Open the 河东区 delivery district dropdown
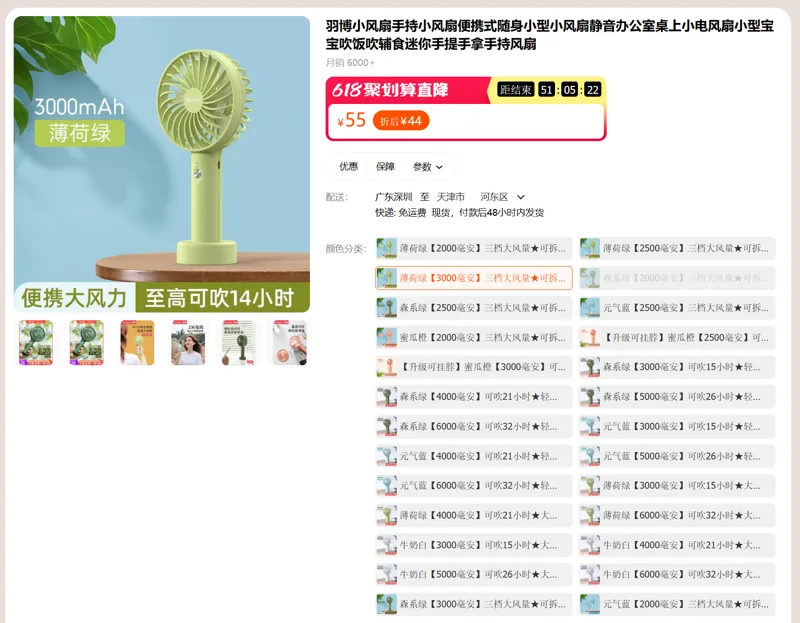Viewport: 800px width, 623px height. 502,197
